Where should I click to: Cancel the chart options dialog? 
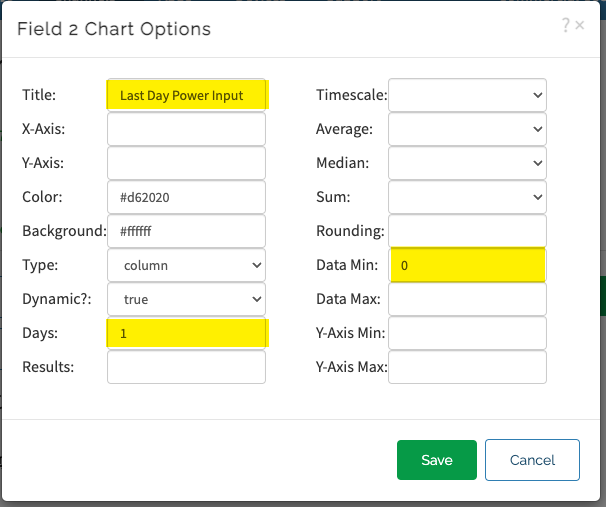pos(532,460)
